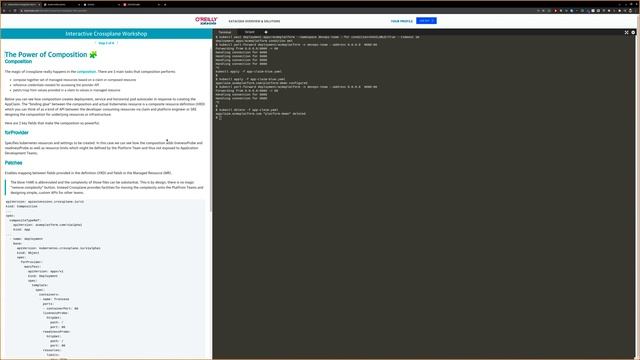Viewport: 640px width, 360px height.
Task: Open terminal settings gear icon
Action: pyautogui.click(x=633, y=32)
